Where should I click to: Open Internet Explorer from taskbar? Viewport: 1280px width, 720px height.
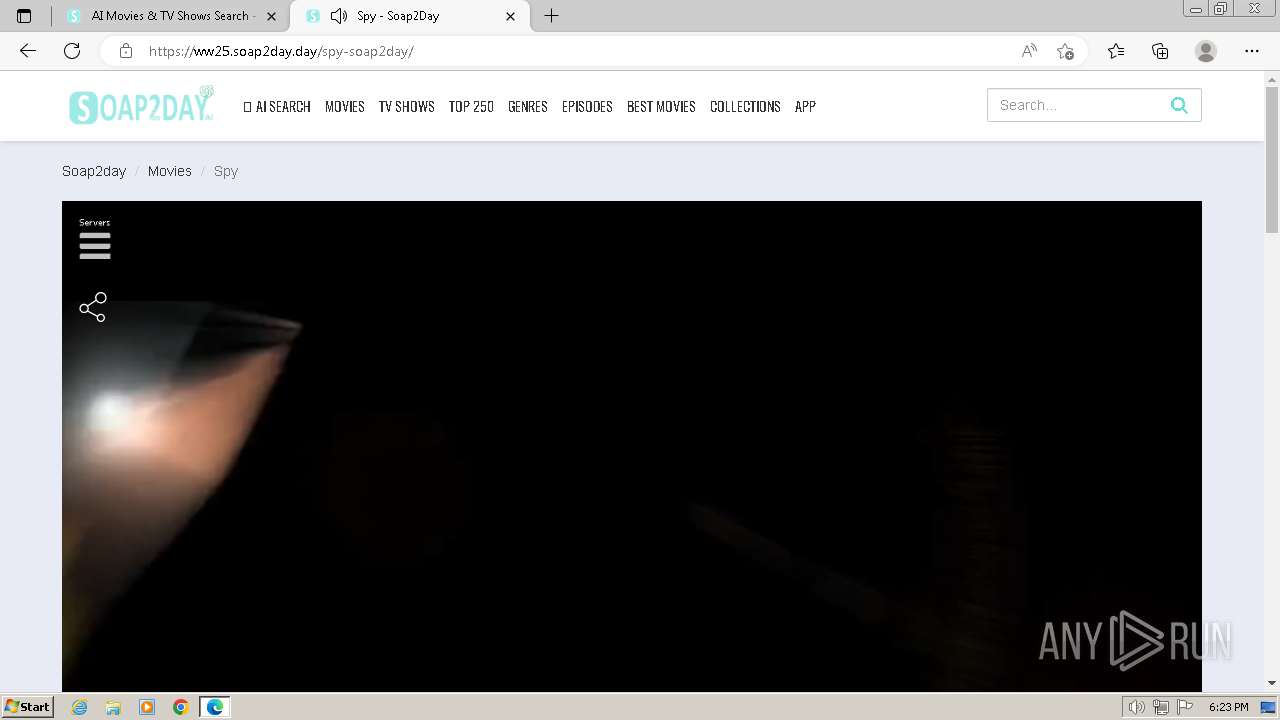pyautogui.click(x=80, y=707)
